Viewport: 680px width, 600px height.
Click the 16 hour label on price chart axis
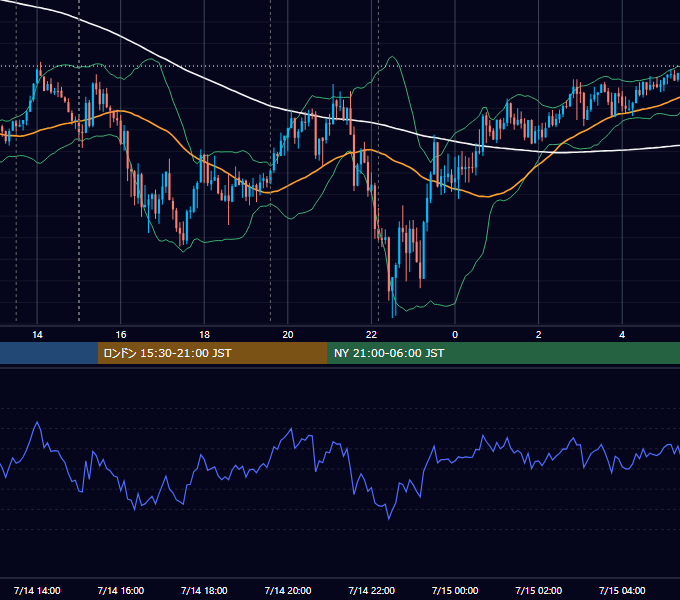point(121,335)
